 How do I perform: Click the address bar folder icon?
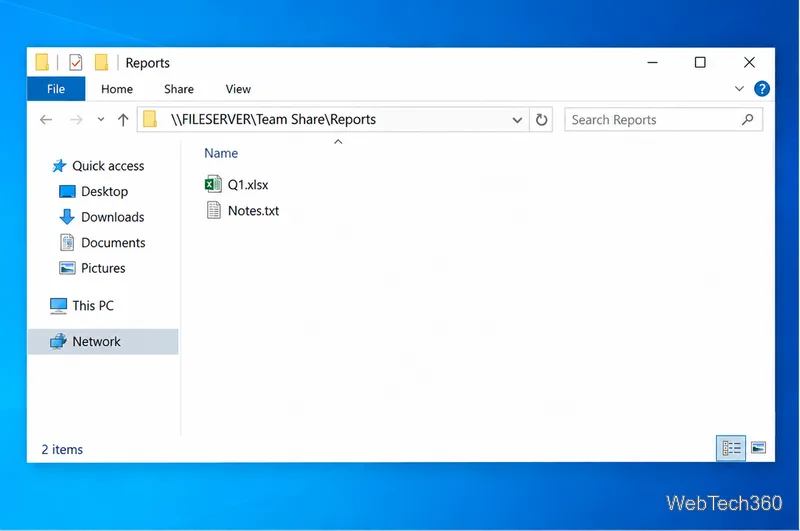point(150,119)
